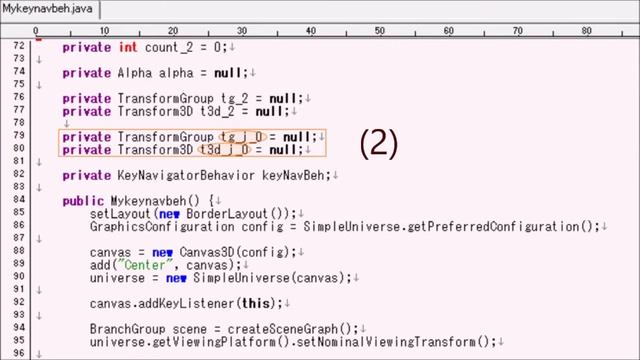The image size is (640, 360).
Task: Click line number 90 in gutter
Action: (x=19, y=276)
